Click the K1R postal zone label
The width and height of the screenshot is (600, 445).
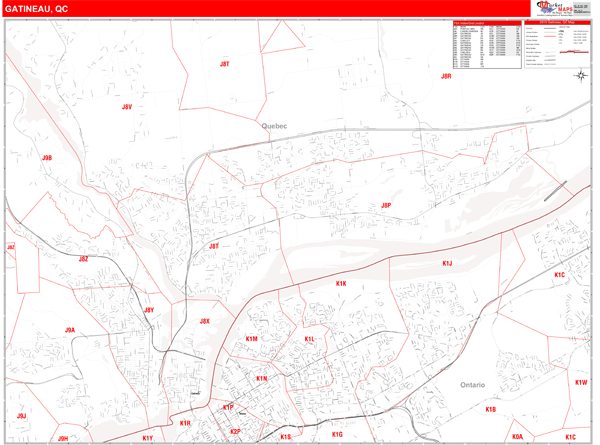185,423
